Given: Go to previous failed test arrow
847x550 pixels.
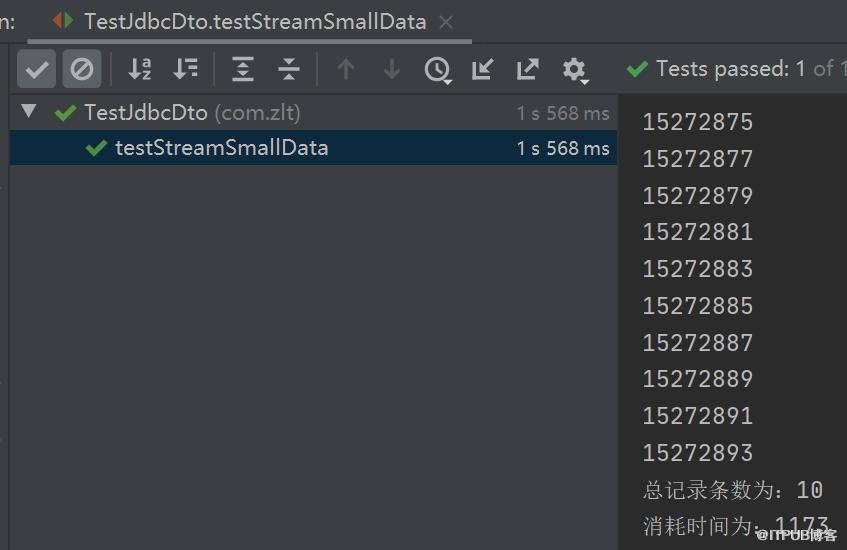Looking at the screenshot, I should (346, 69).
